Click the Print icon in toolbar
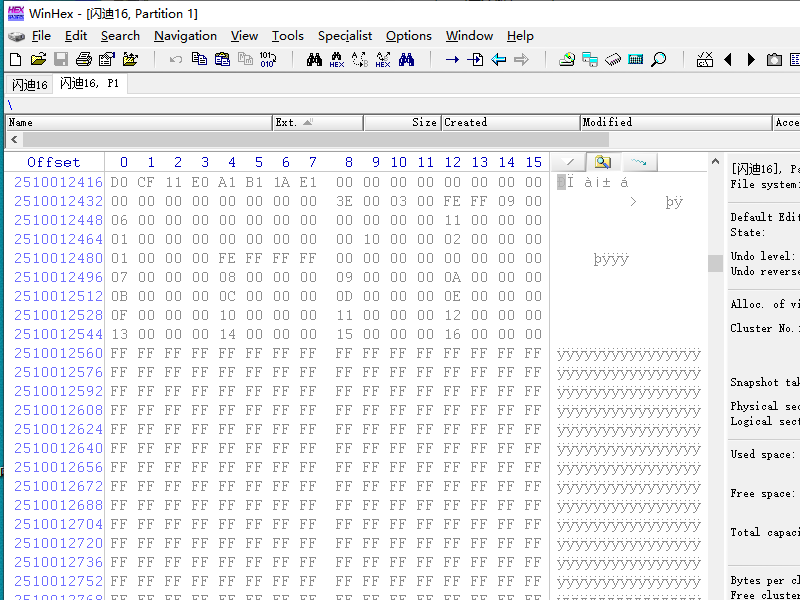The height and width of the screenshot is (600, 800). 84,60
